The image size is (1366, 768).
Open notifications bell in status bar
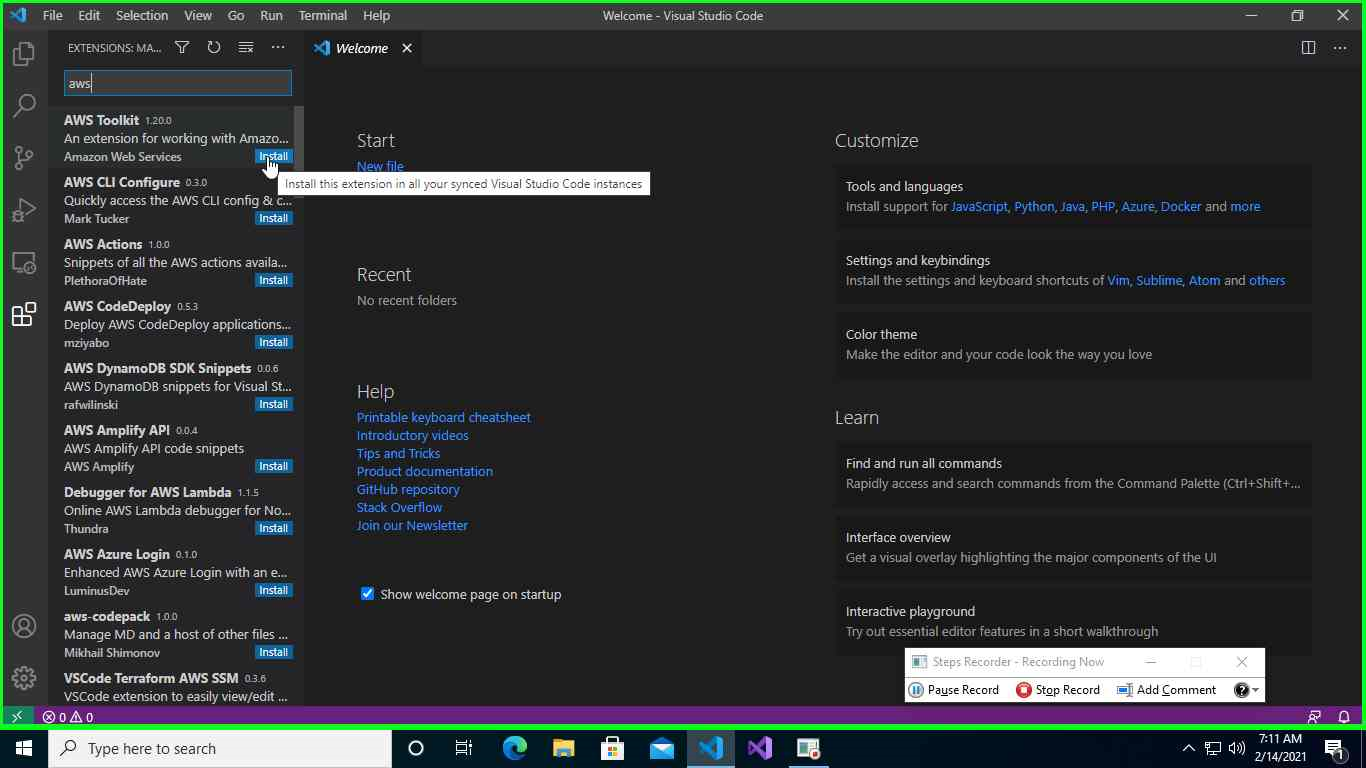1344,717
